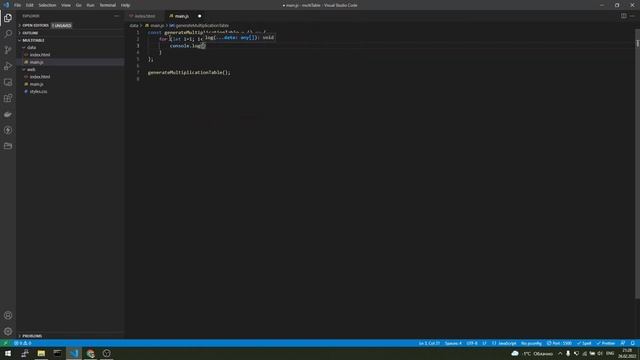Place cursor on console.log line 3
The width and height of the screenshot is (640, 360).
tap(187, 46)
